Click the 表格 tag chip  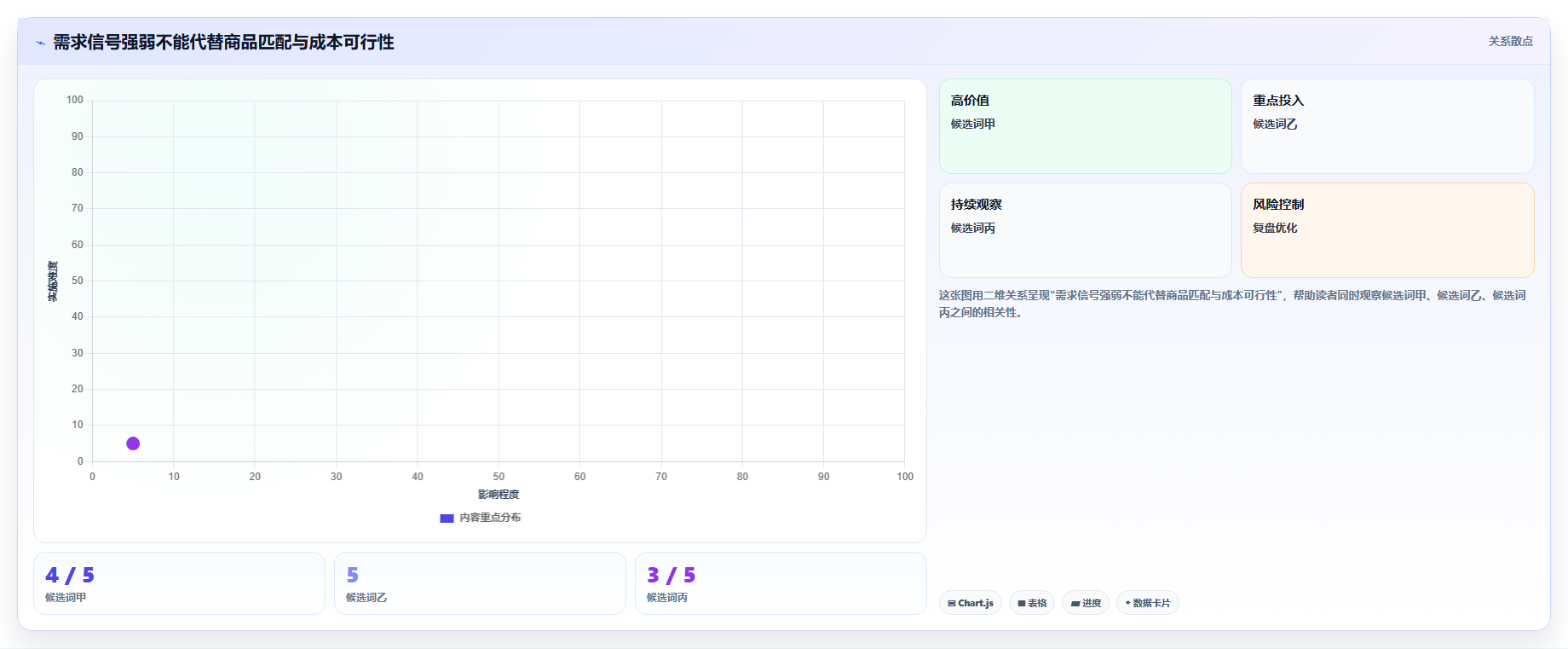(1032, 603)
